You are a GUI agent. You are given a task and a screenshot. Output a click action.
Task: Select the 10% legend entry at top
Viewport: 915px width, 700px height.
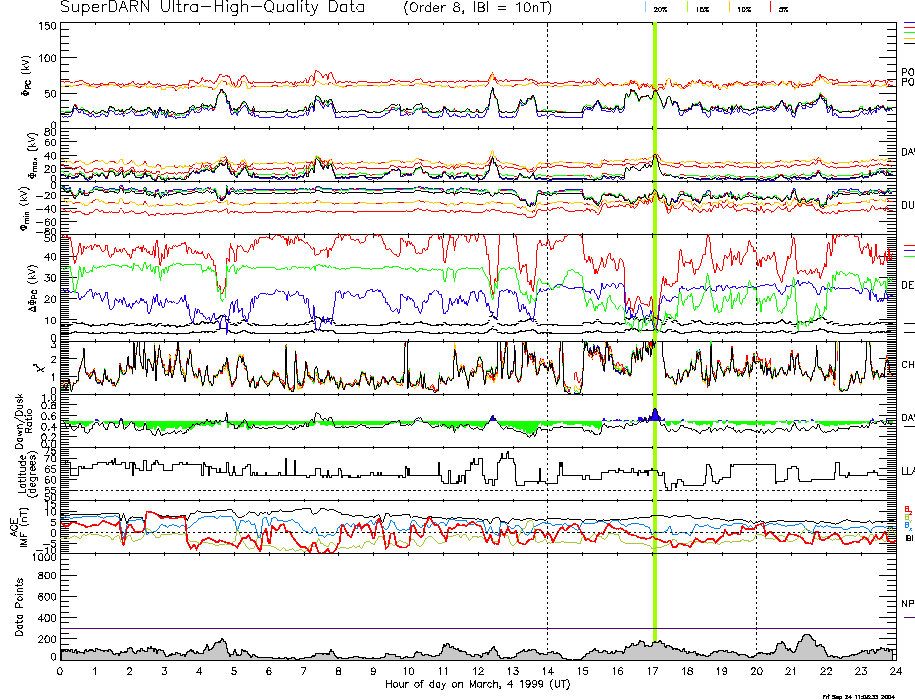coord(743,8)
